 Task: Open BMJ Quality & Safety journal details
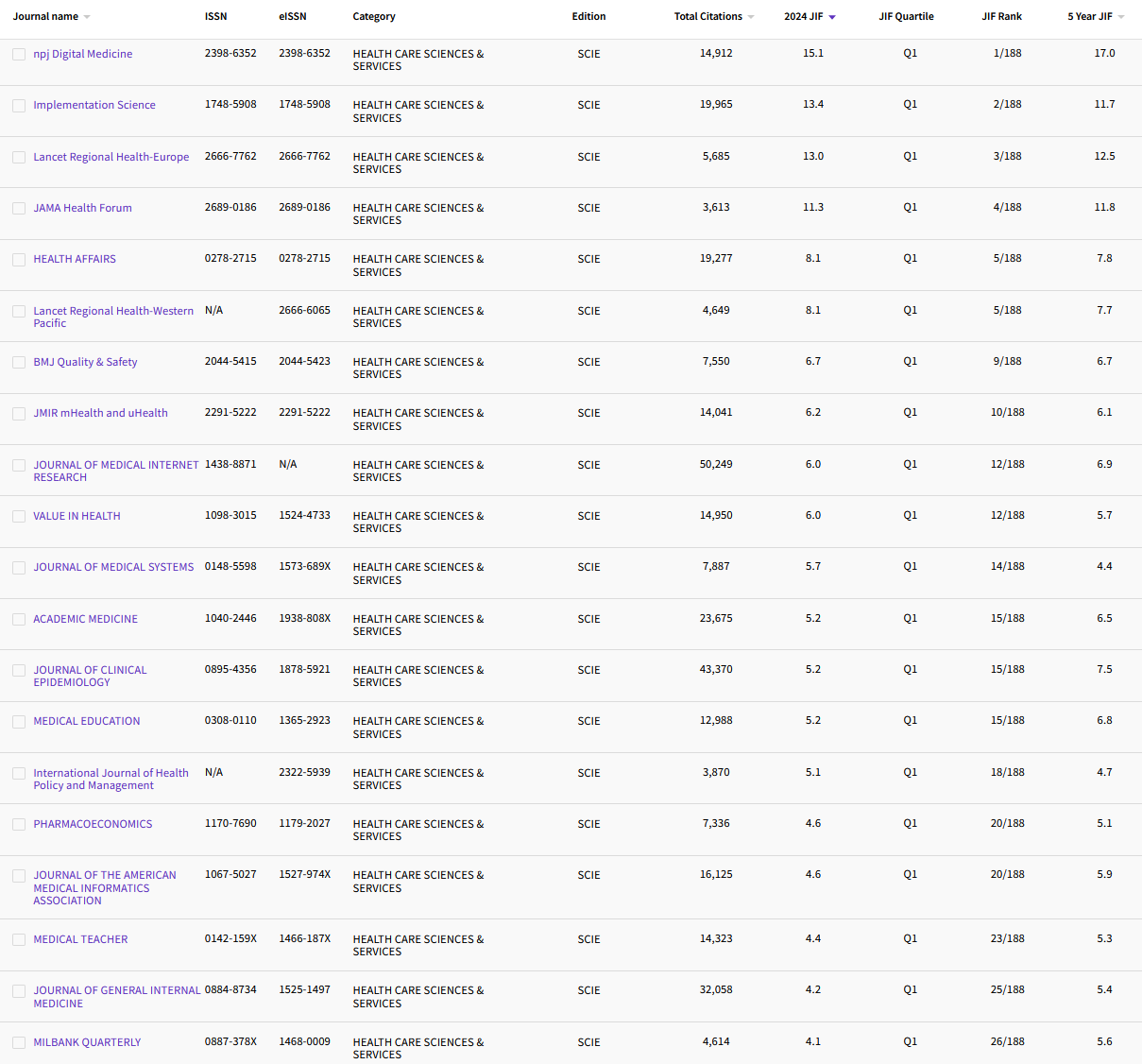[85, 362]
